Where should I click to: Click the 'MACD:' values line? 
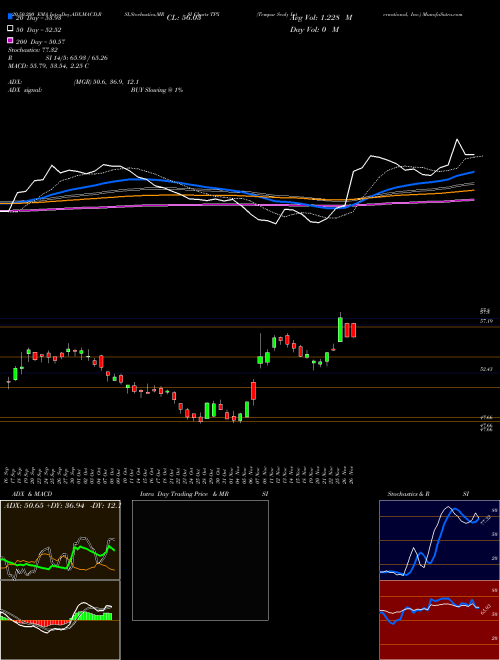tap(48, 66)
